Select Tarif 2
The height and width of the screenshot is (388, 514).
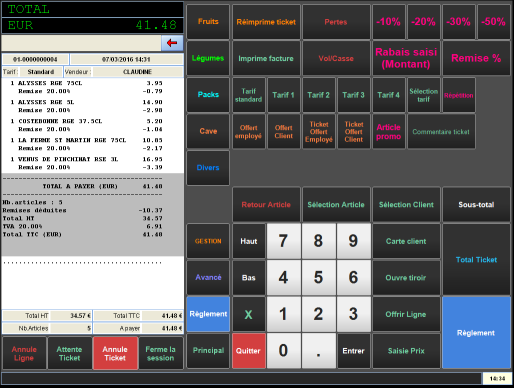[x=319, y=95]
